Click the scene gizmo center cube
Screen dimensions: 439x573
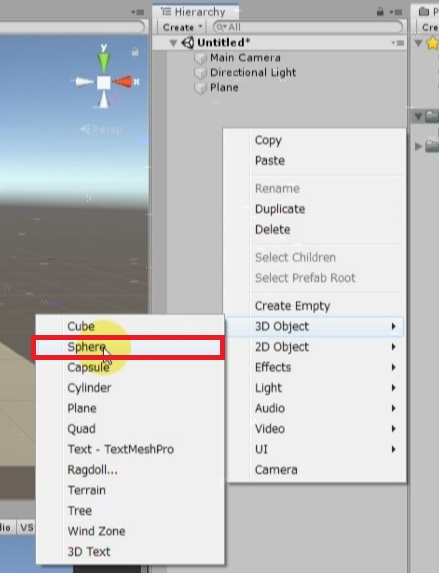coord(104,82)
